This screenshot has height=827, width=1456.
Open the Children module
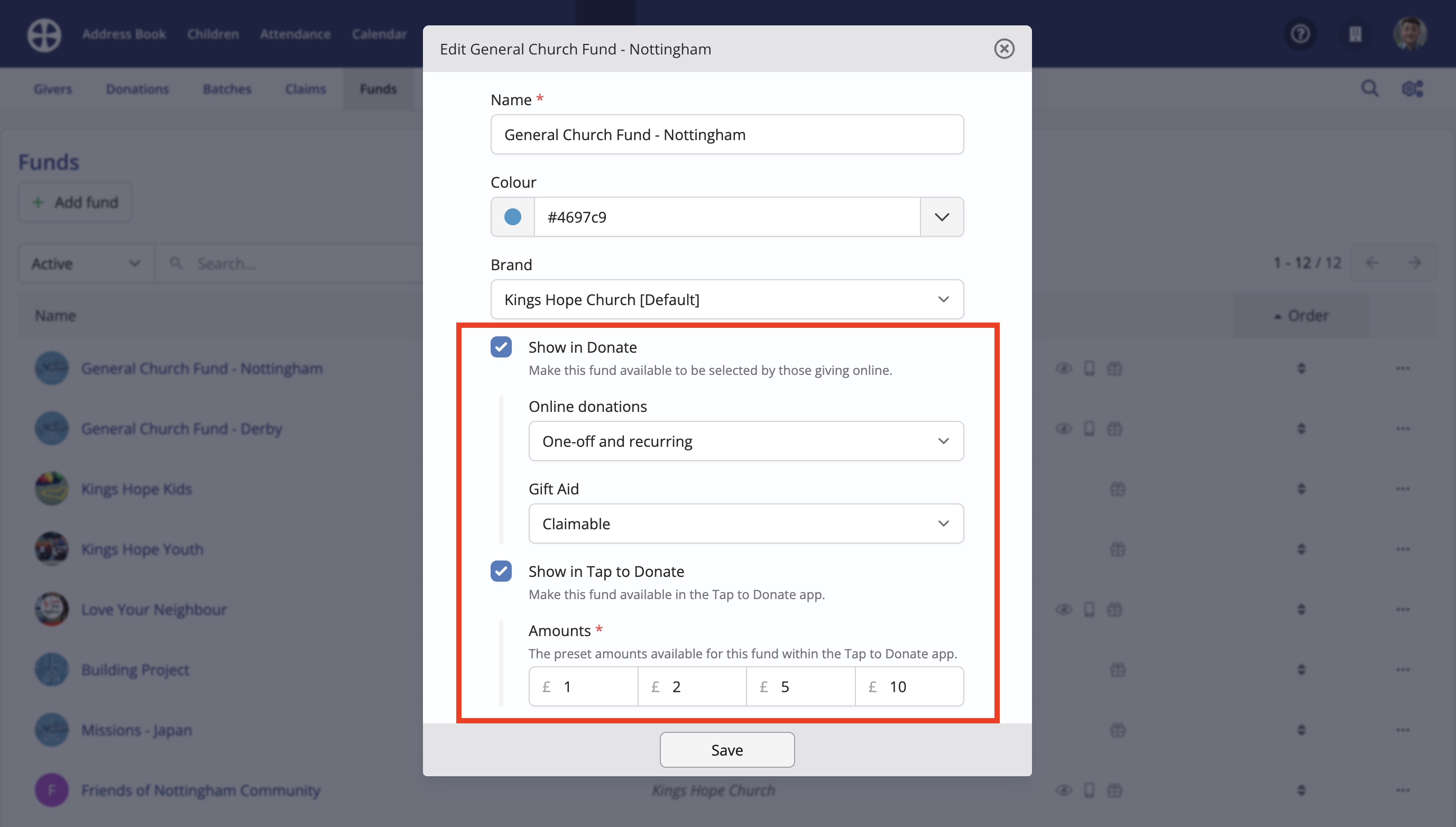(213, 34)
